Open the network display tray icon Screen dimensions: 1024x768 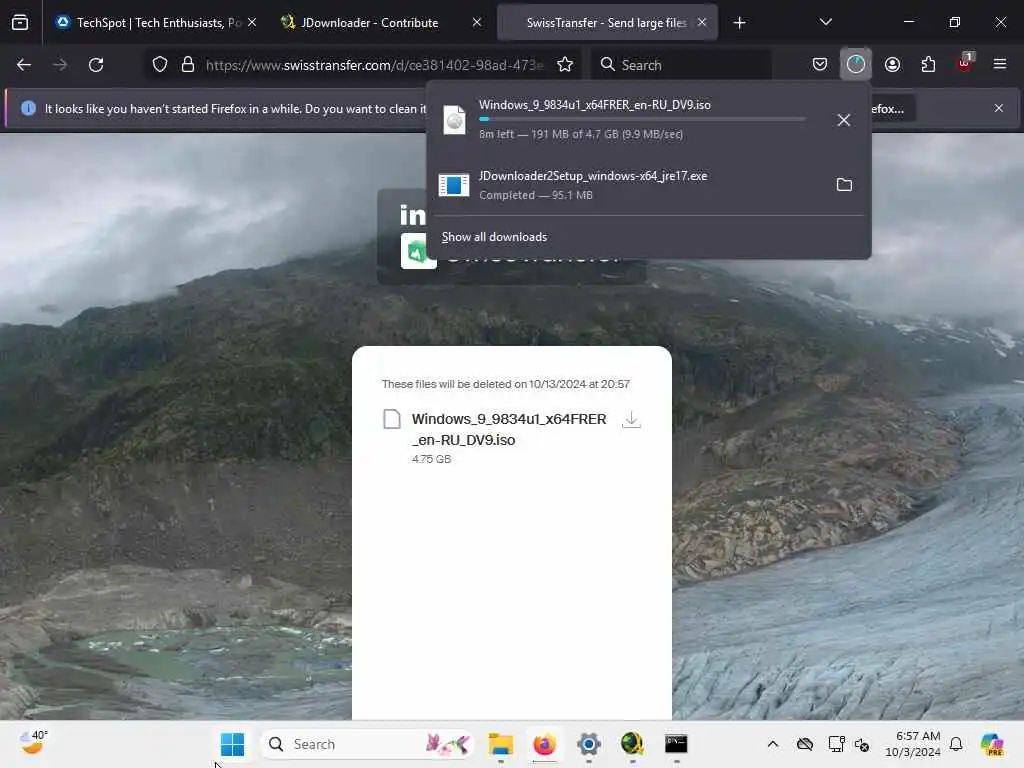(837, 744)
